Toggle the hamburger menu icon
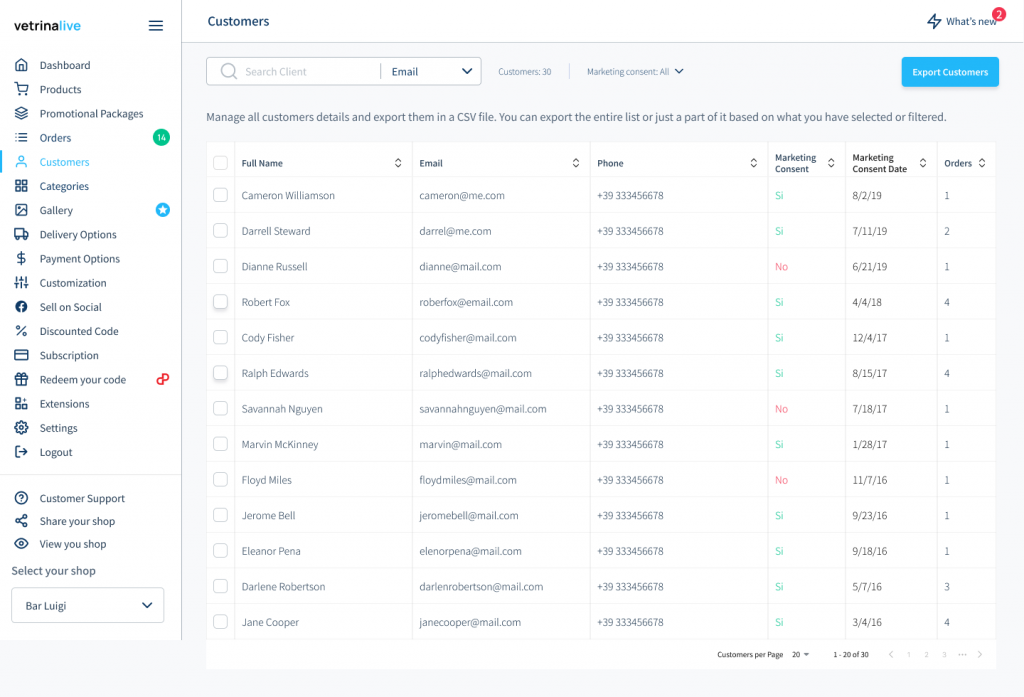 155,25
